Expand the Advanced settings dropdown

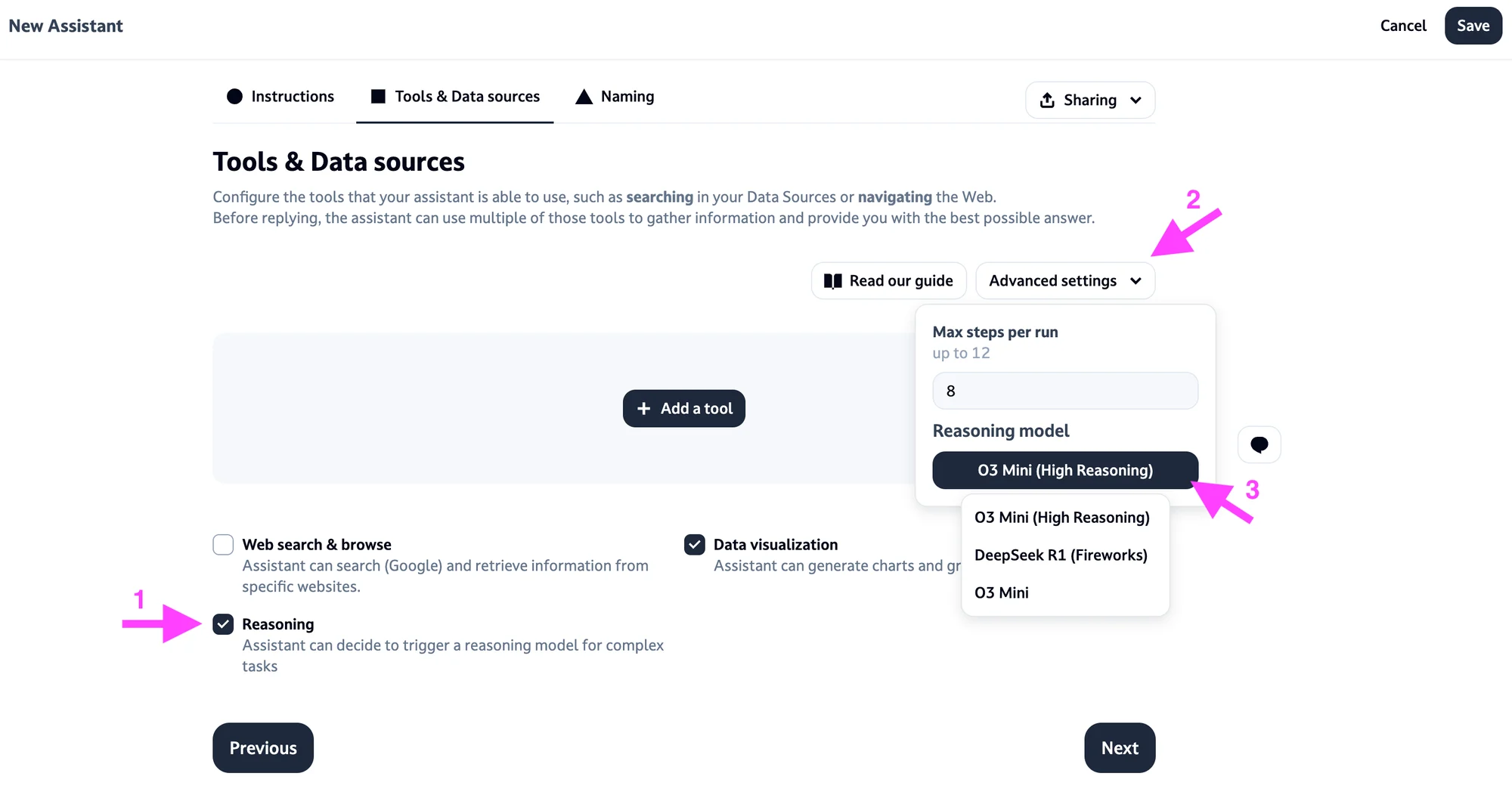tap(1064, 280)
